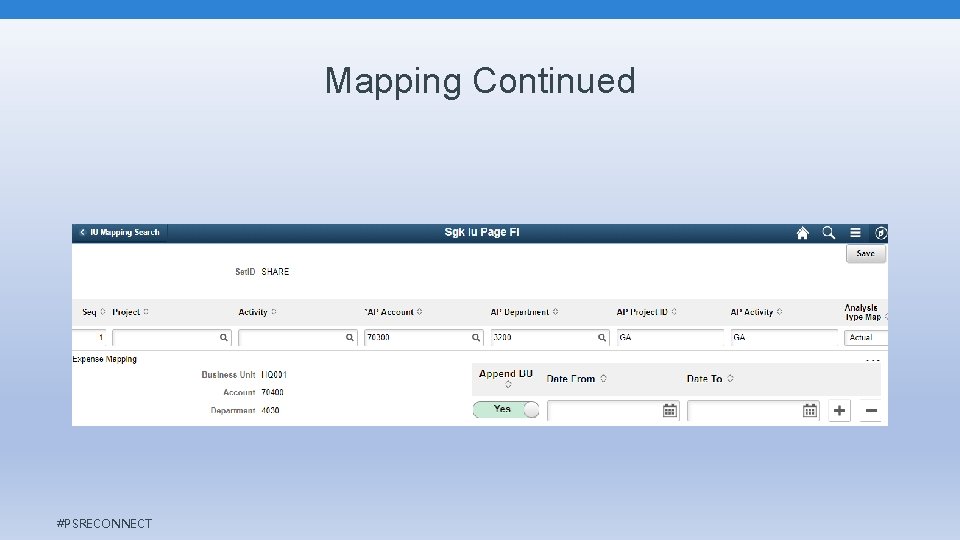The width and height of the screenshot is (960, 540).
Task: Click the Mapping Continued slide title
Action: [x=480, y=81]
